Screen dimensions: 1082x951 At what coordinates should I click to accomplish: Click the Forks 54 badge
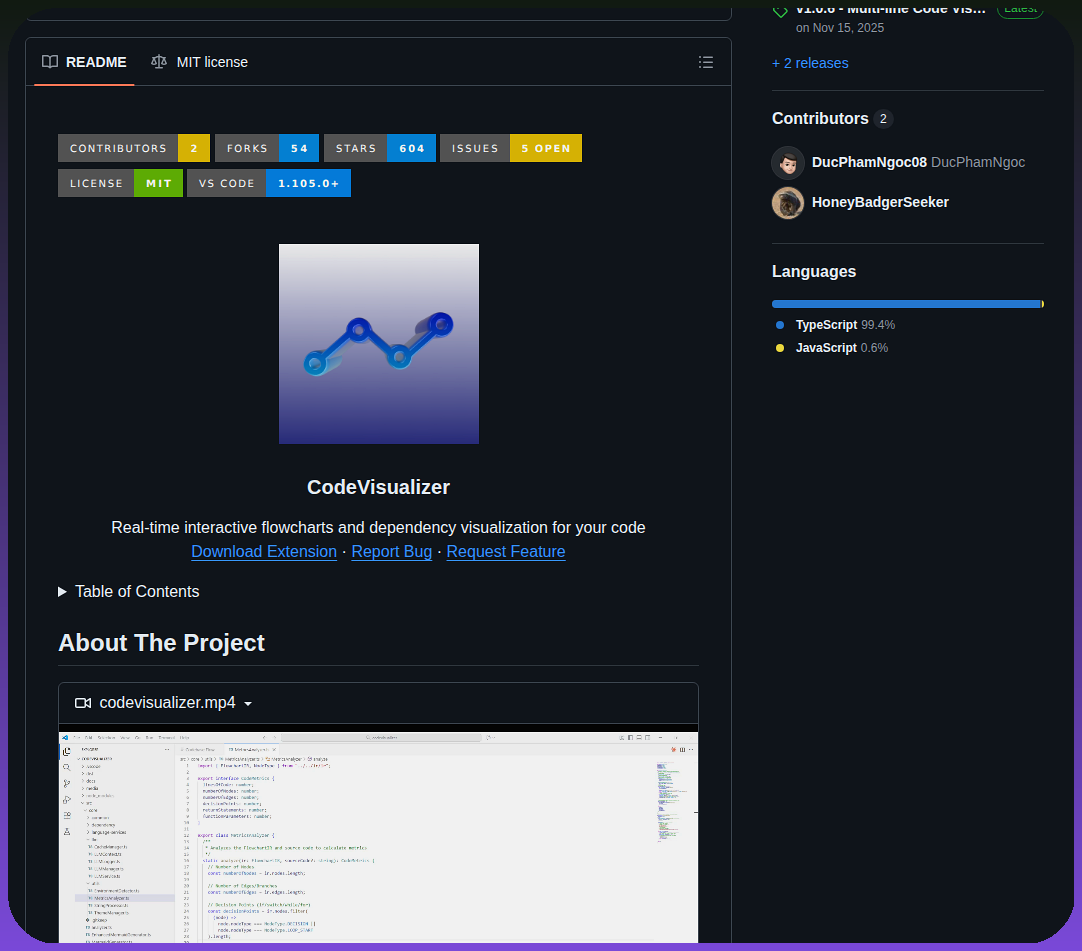click(x=267, y=148)
